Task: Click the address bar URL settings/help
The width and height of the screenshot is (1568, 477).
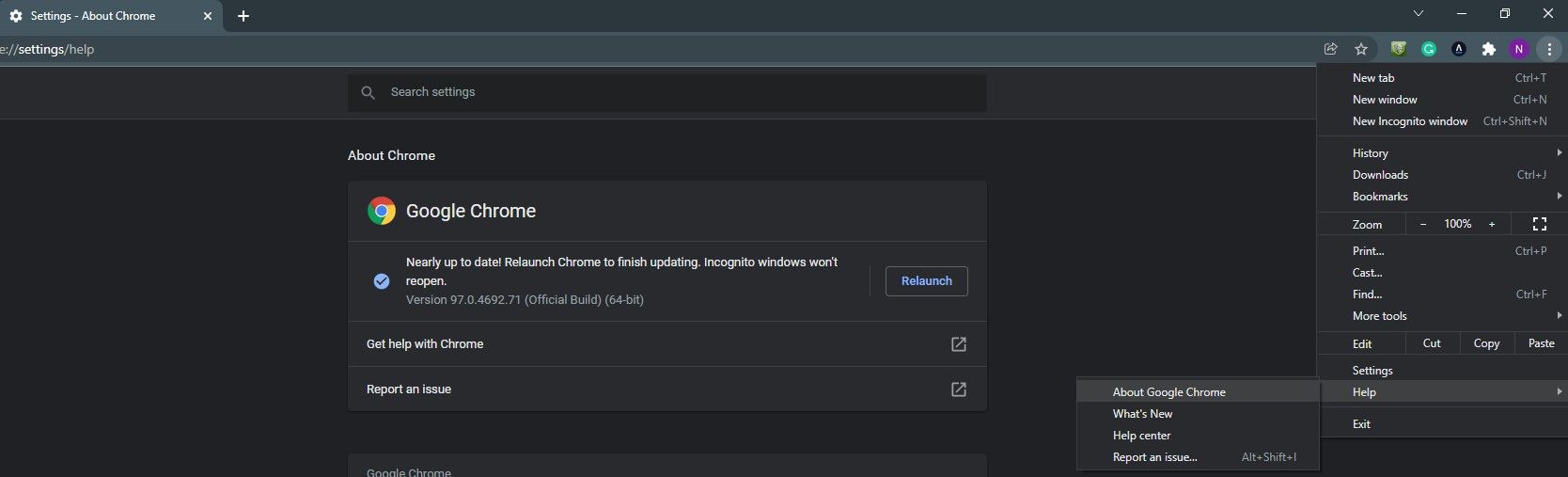Action: [x=47, y=49]
